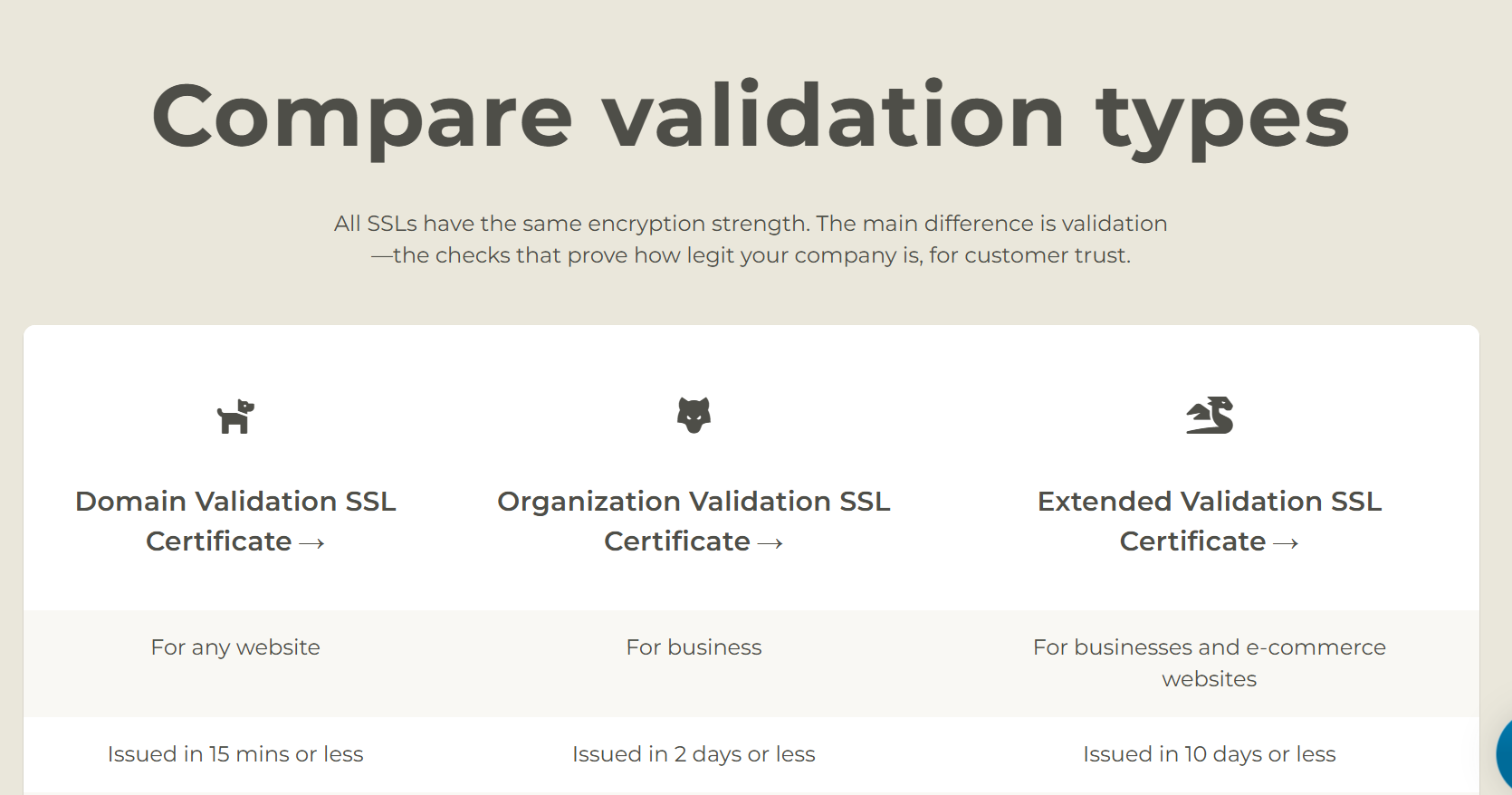1512x795 pixels.
Task: Click the arrow next to Organization Validation Certificate
Action: pyautogui.click(x=770, y=543)
